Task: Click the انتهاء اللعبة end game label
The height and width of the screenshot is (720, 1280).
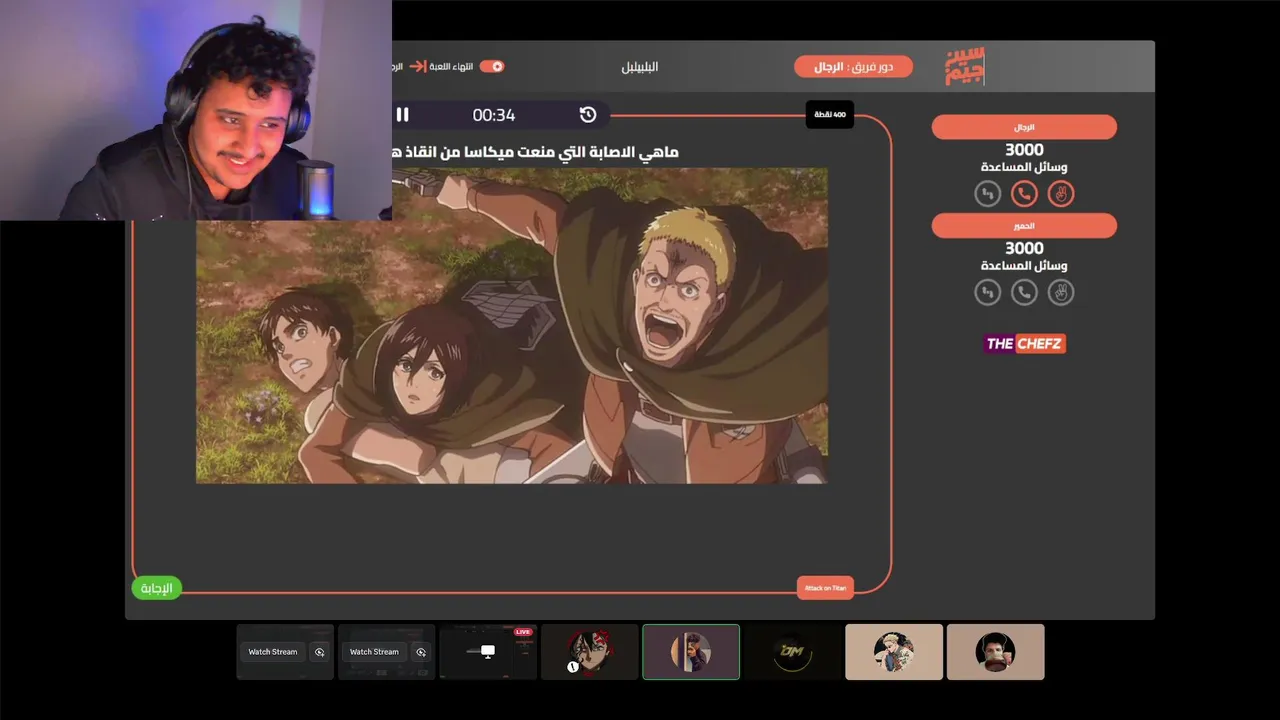Action: [451, 66]
